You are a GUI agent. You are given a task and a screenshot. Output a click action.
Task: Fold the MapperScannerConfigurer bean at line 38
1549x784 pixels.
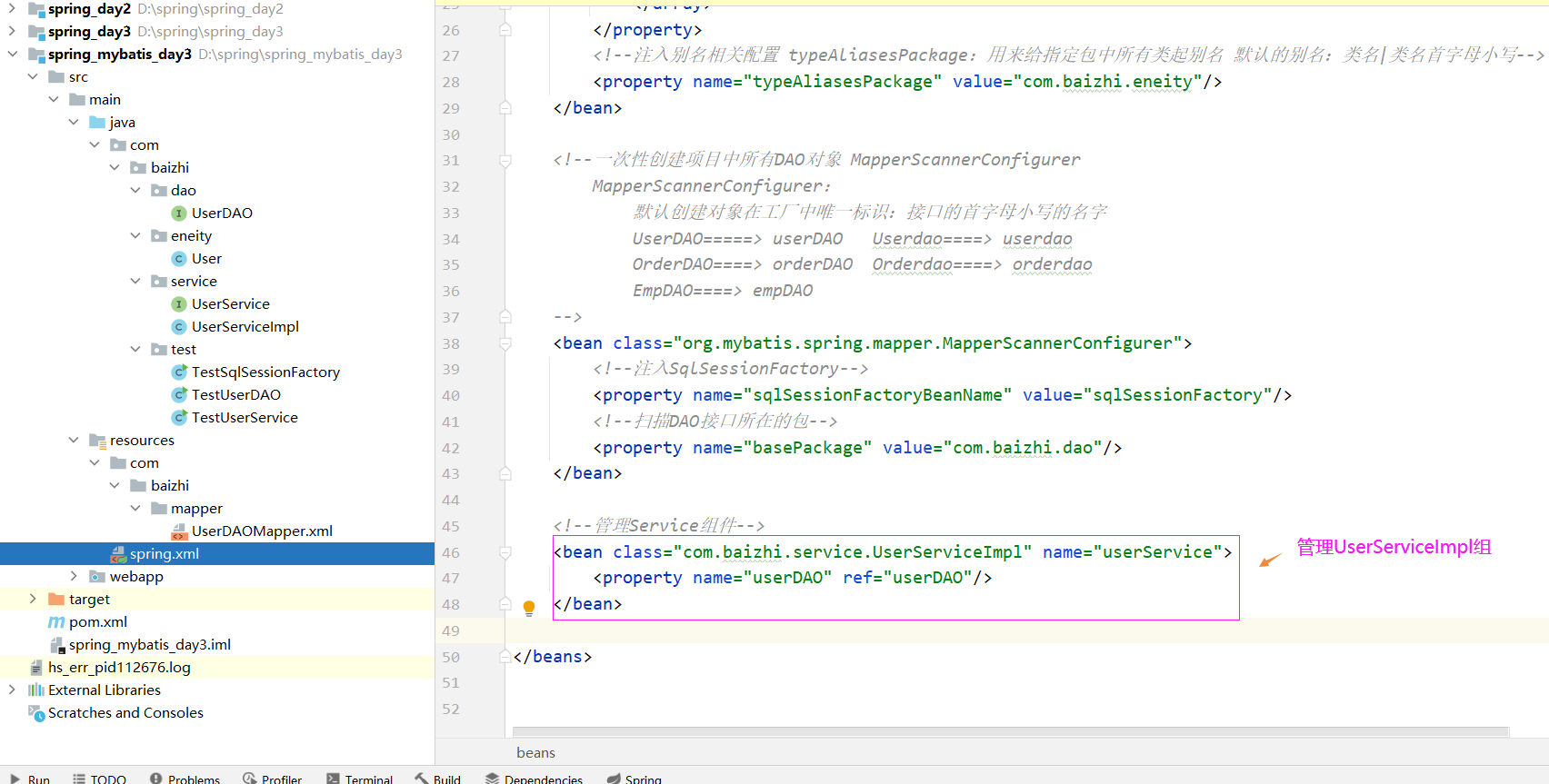(505, 344)
